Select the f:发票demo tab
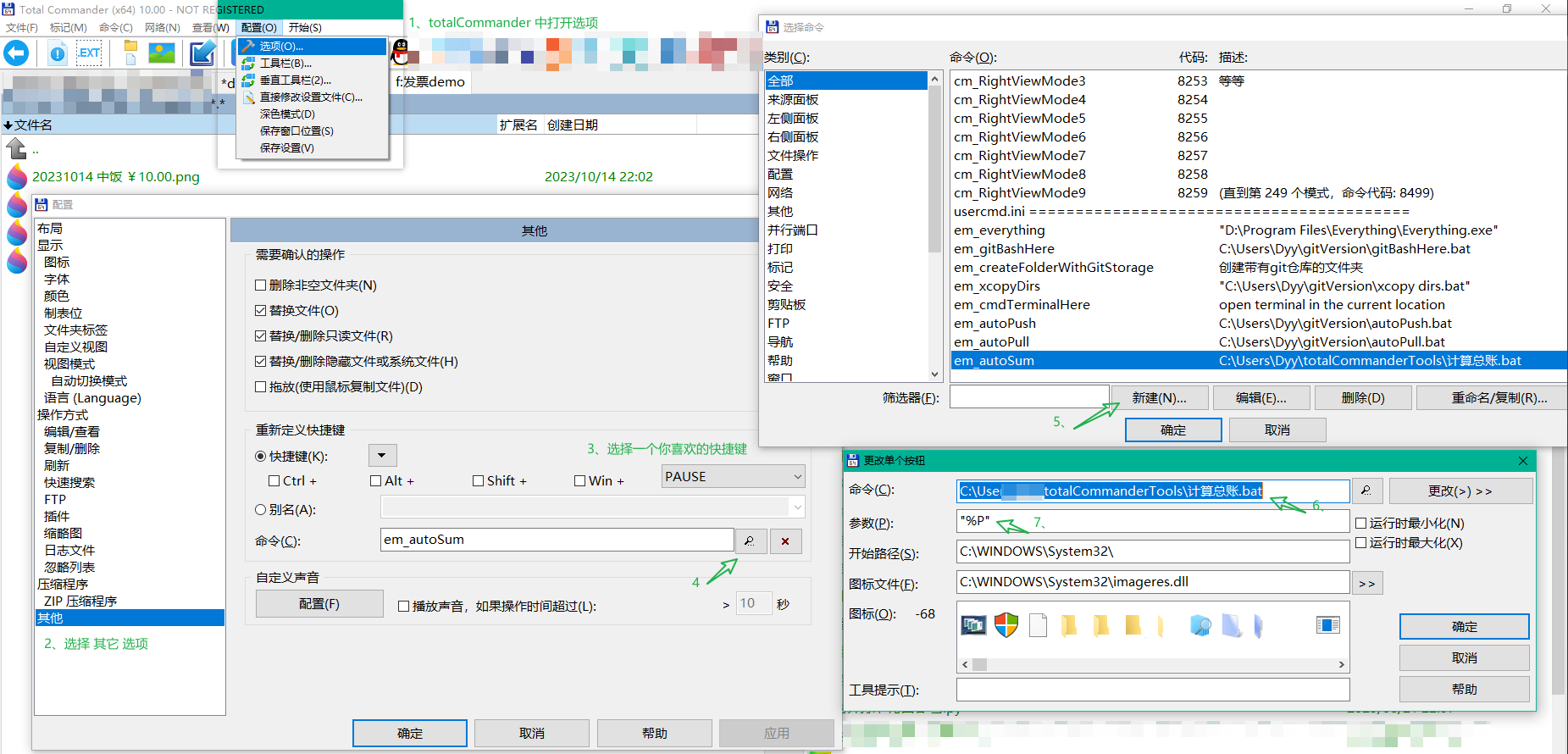Screen dimensions: 1568x754 tap(430, 82)
